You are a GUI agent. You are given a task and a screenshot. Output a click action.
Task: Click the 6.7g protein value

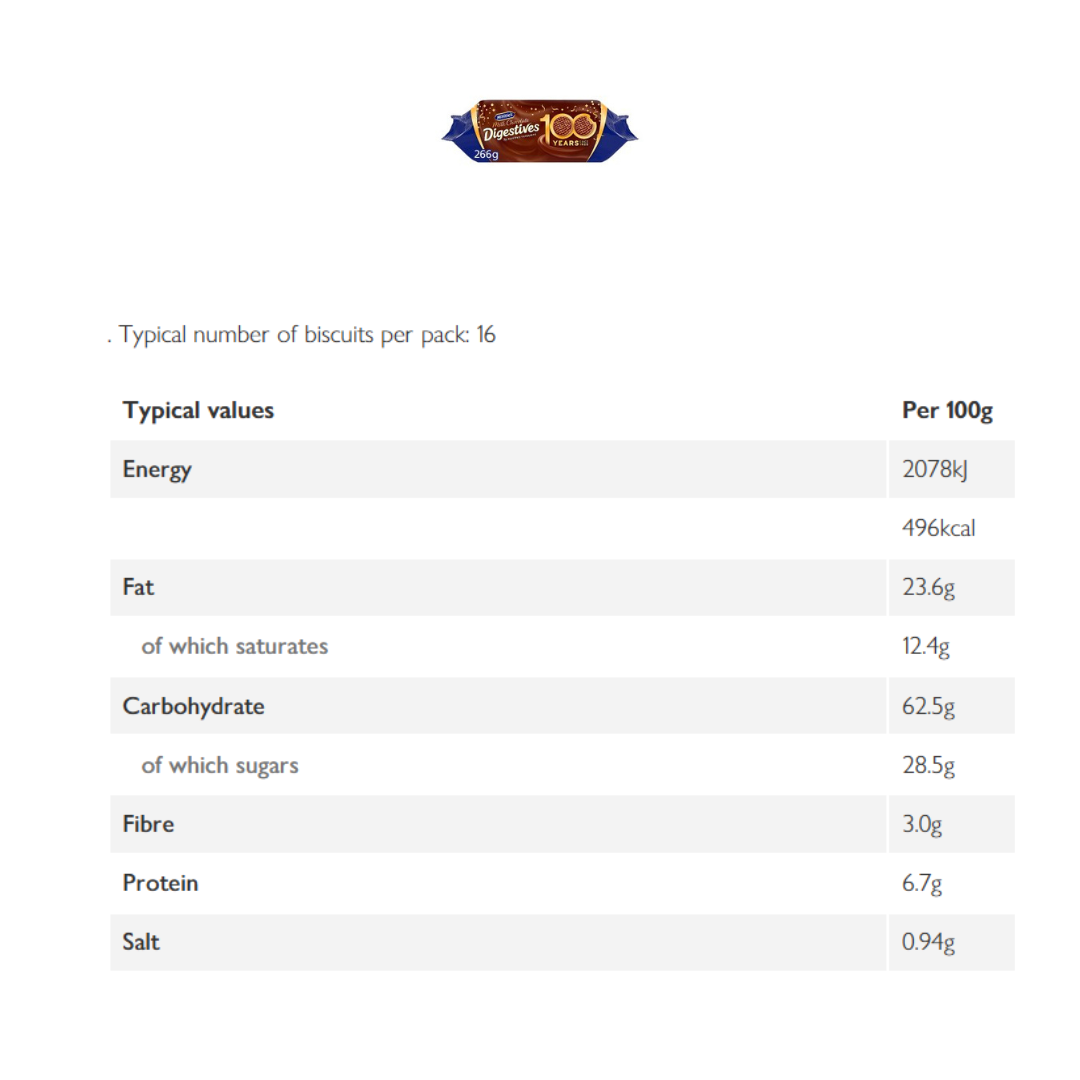click(922, 883)
